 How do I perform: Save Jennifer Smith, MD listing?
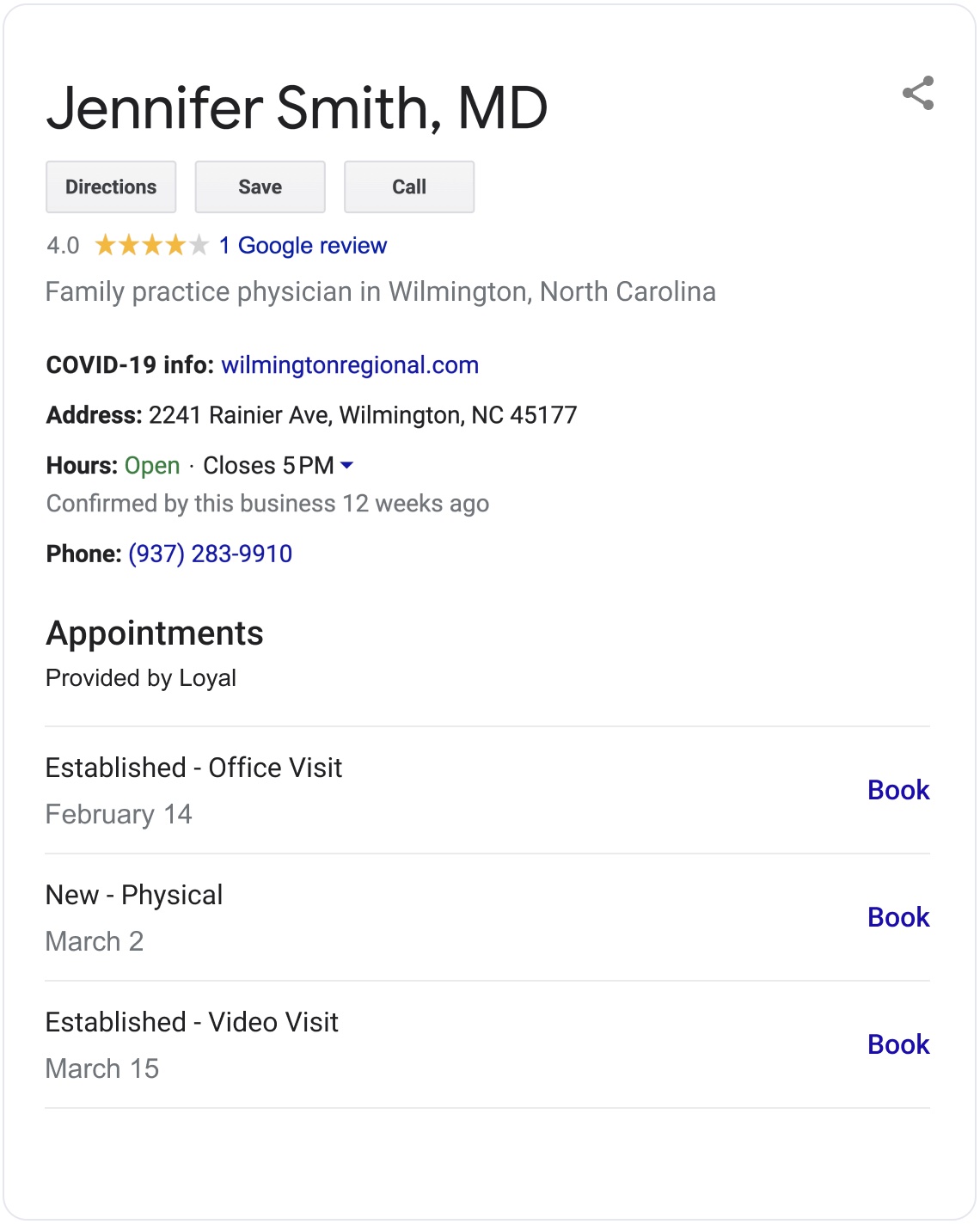click(260, 187)
